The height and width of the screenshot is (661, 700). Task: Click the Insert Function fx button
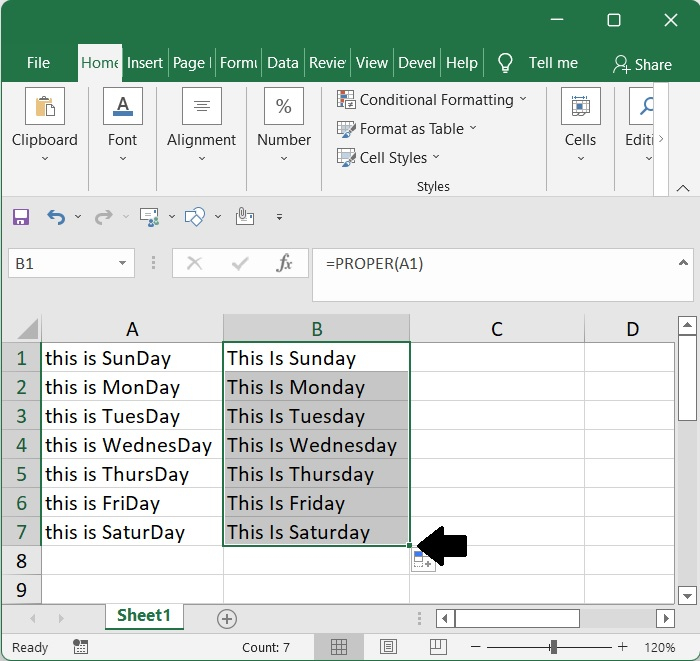coord(285,264)
